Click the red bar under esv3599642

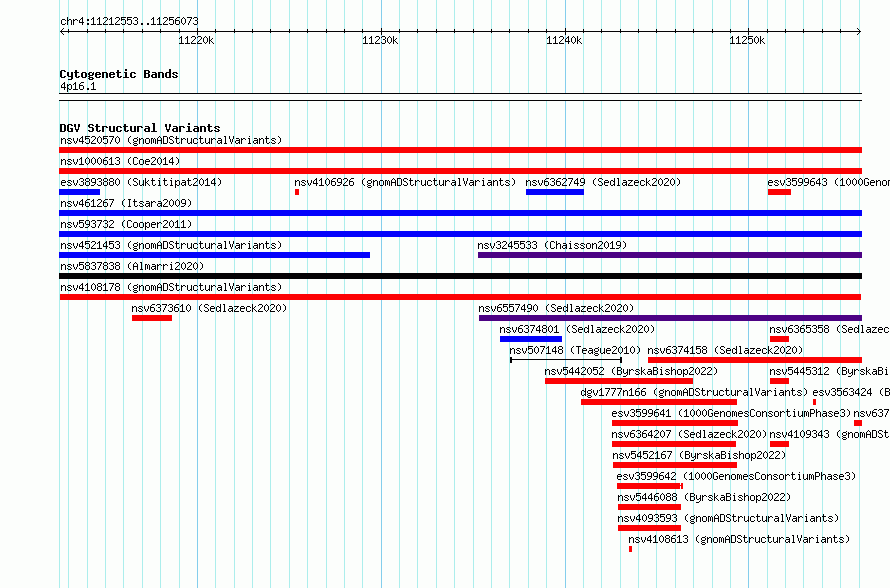point(650,486)
